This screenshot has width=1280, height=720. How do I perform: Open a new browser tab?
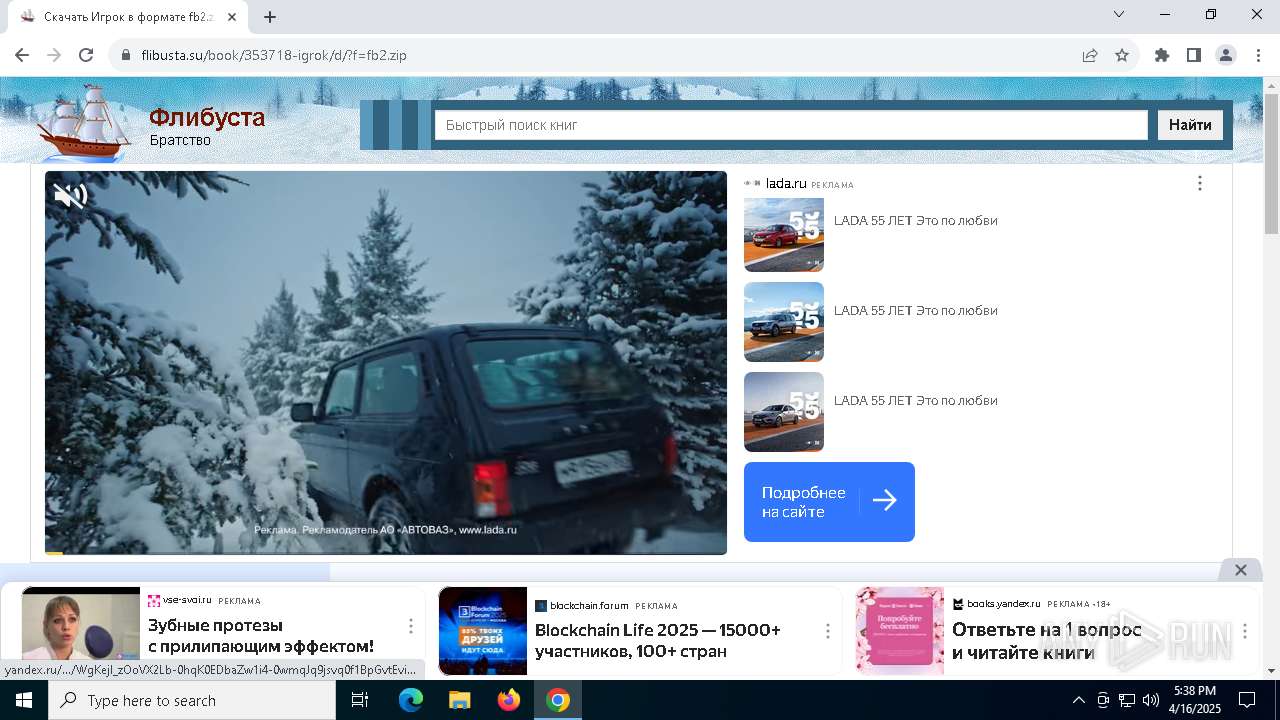coord(270,17)
